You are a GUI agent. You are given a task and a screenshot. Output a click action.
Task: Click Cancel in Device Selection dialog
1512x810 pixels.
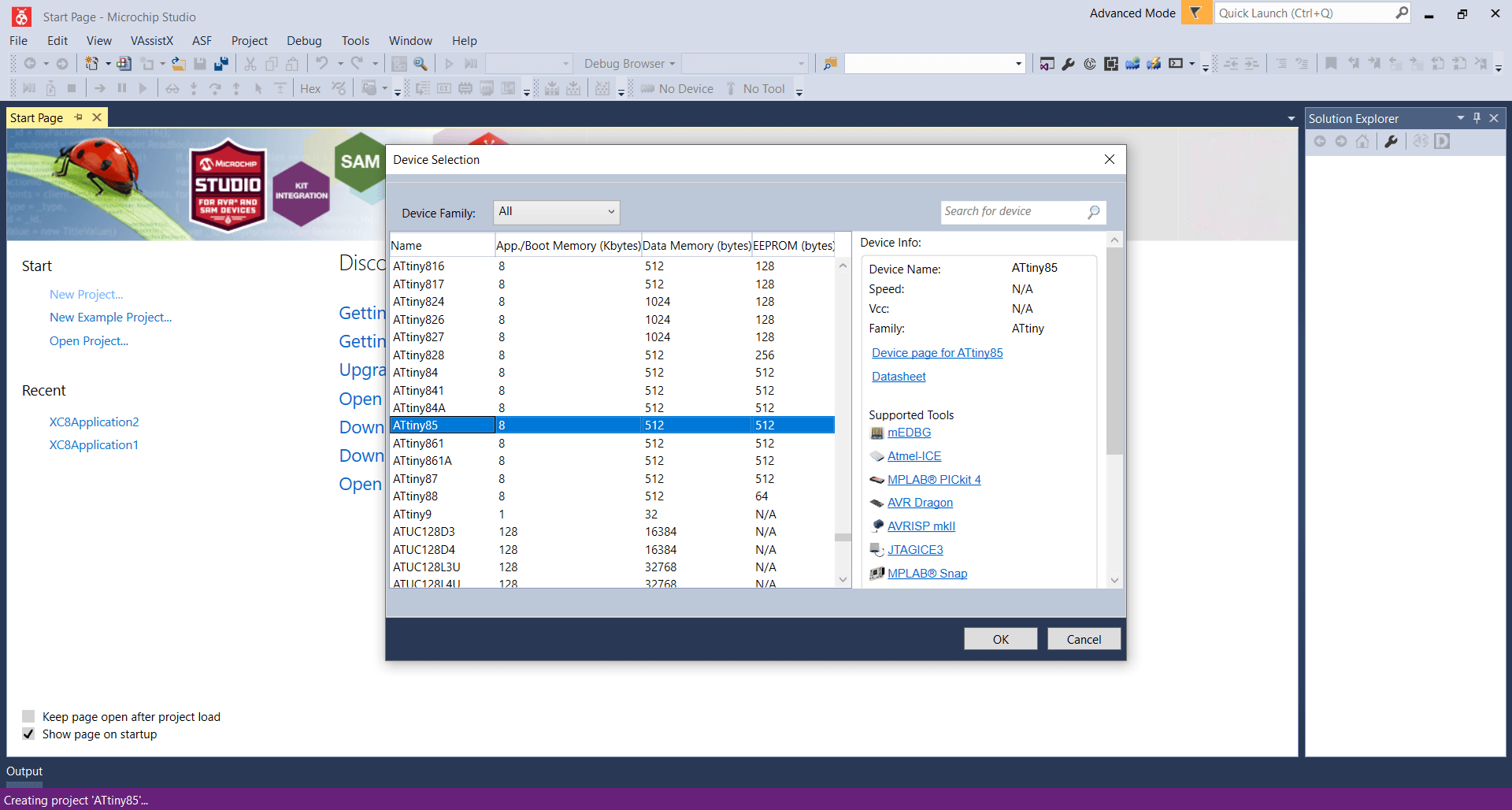pos(1084,639)
